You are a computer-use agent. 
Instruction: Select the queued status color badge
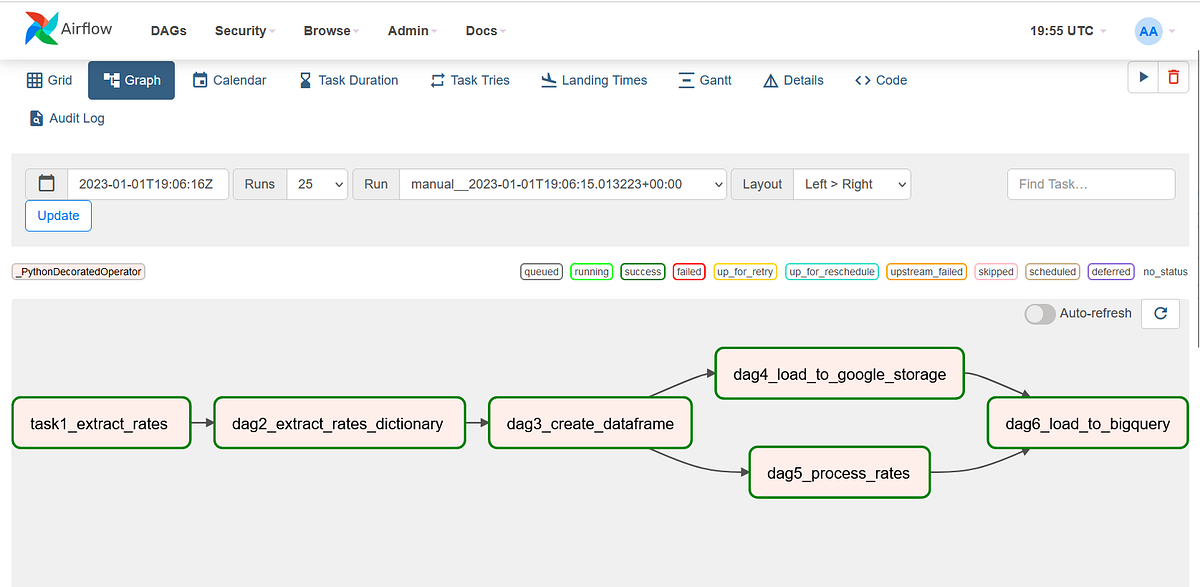tap(541, 271)
